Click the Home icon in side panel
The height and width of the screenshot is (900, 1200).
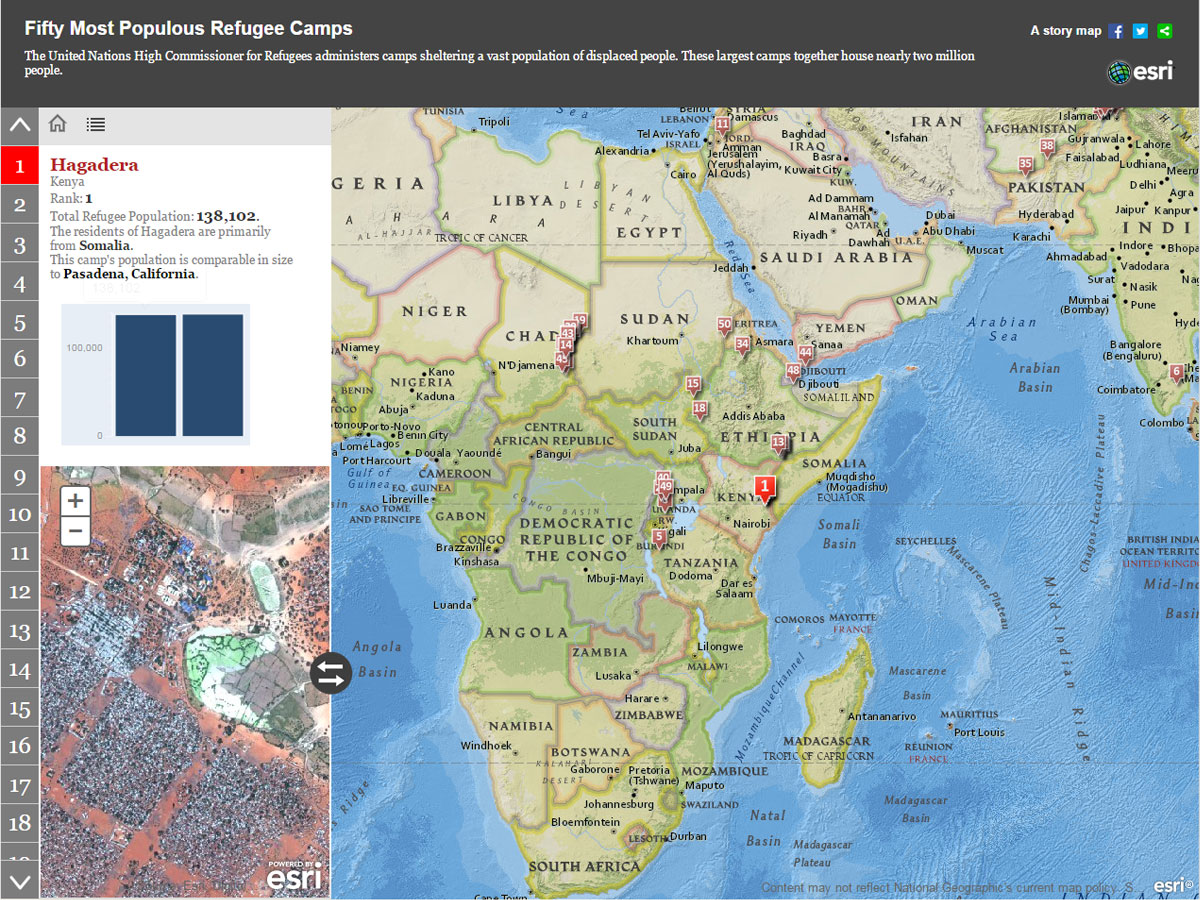click(x=58, y=124)
